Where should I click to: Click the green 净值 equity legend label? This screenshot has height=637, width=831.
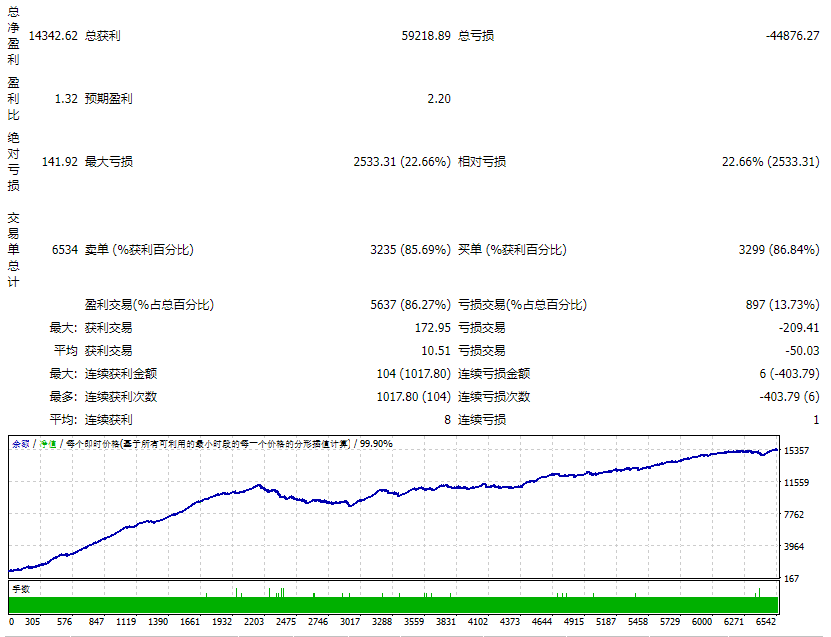pyautogui.click(x=47, y=443)
